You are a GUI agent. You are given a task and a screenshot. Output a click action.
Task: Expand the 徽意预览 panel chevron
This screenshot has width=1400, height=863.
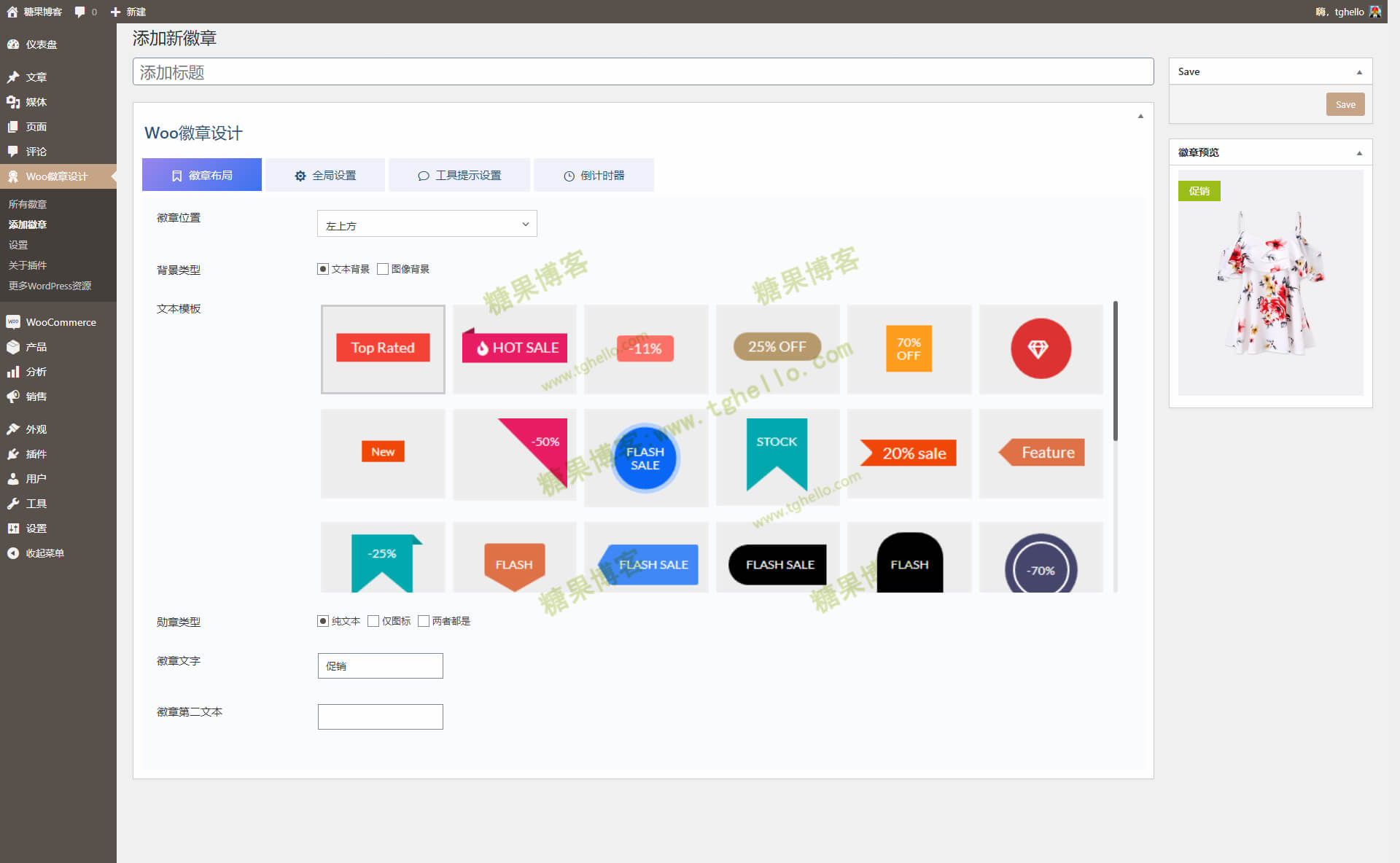pyautogui.click(x=1357, y=153)
